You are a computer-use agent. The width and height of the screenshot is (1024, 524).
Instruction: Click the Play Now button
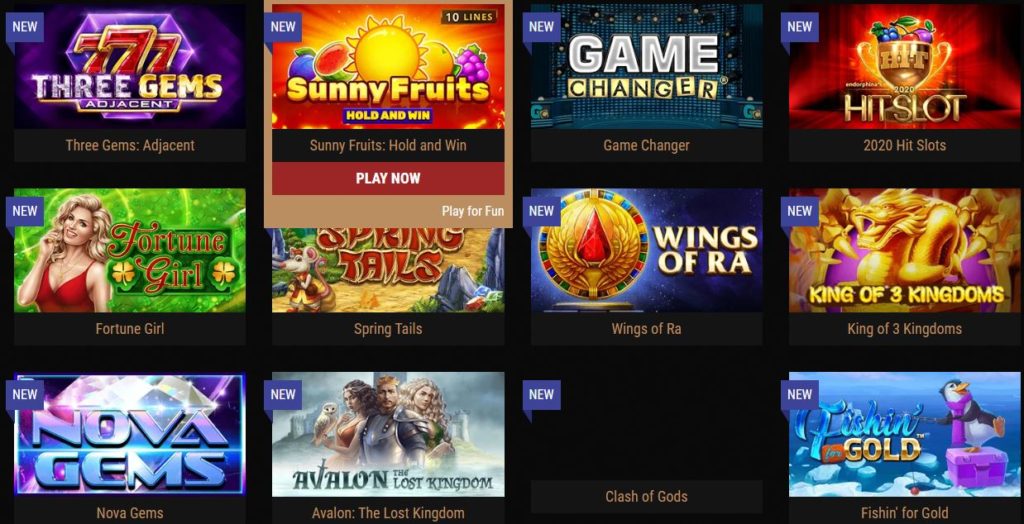(388, 178)
